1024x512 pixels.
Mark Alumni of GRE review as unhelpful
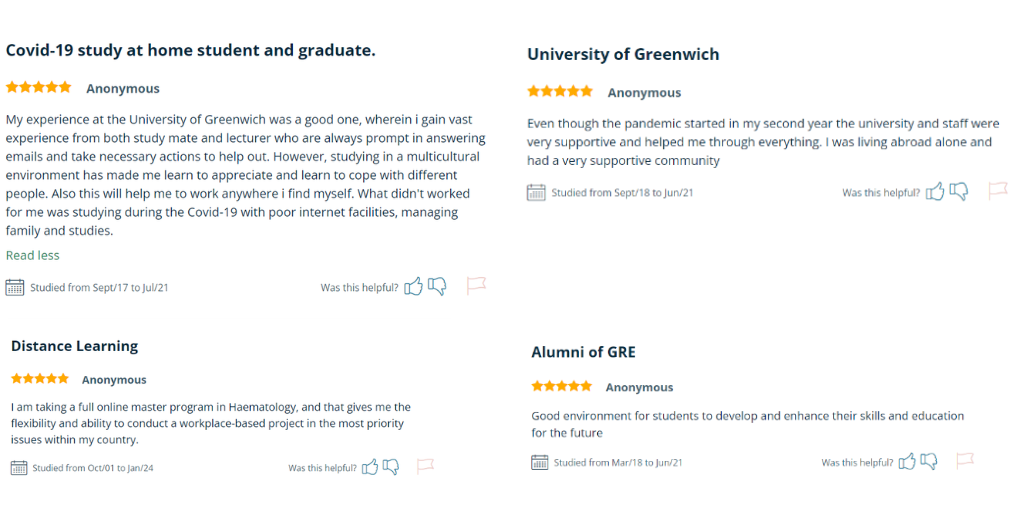coord(929,461)
